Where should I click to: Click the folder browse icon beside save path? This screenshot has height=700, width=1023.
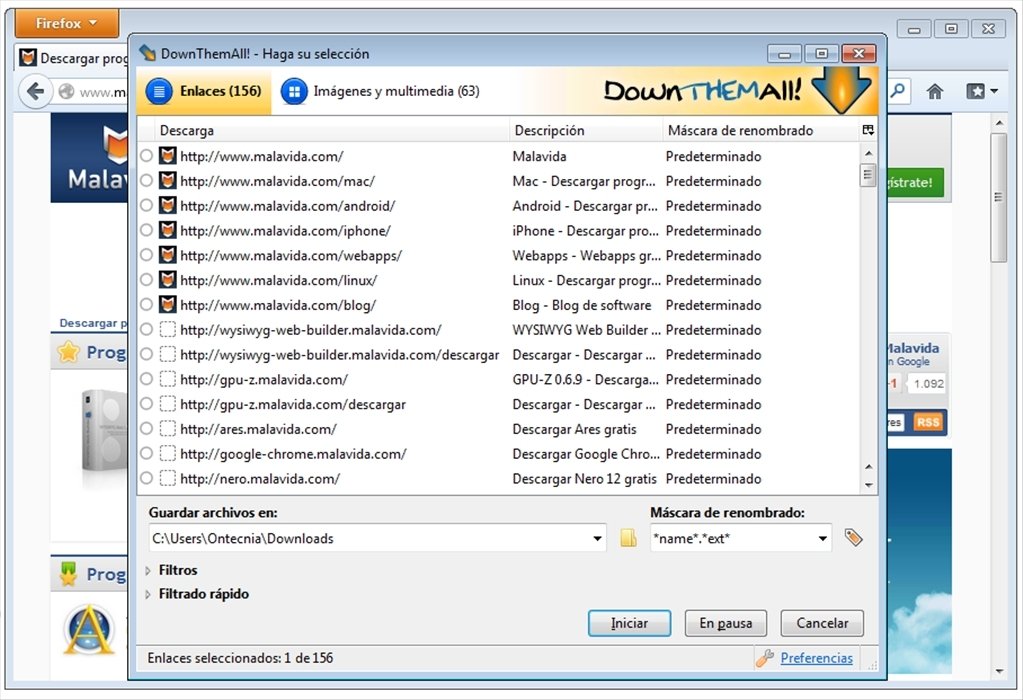pos(628,538)
